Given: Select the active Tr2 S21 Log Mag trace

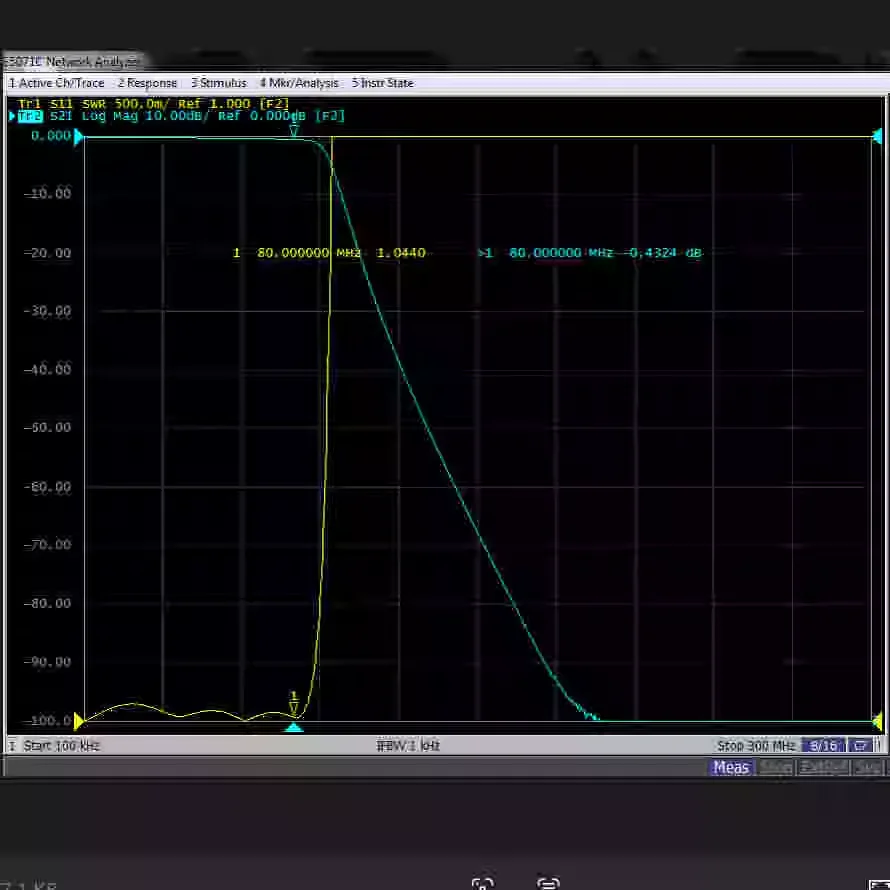Looking at the screenshot, I should (180, 116).
